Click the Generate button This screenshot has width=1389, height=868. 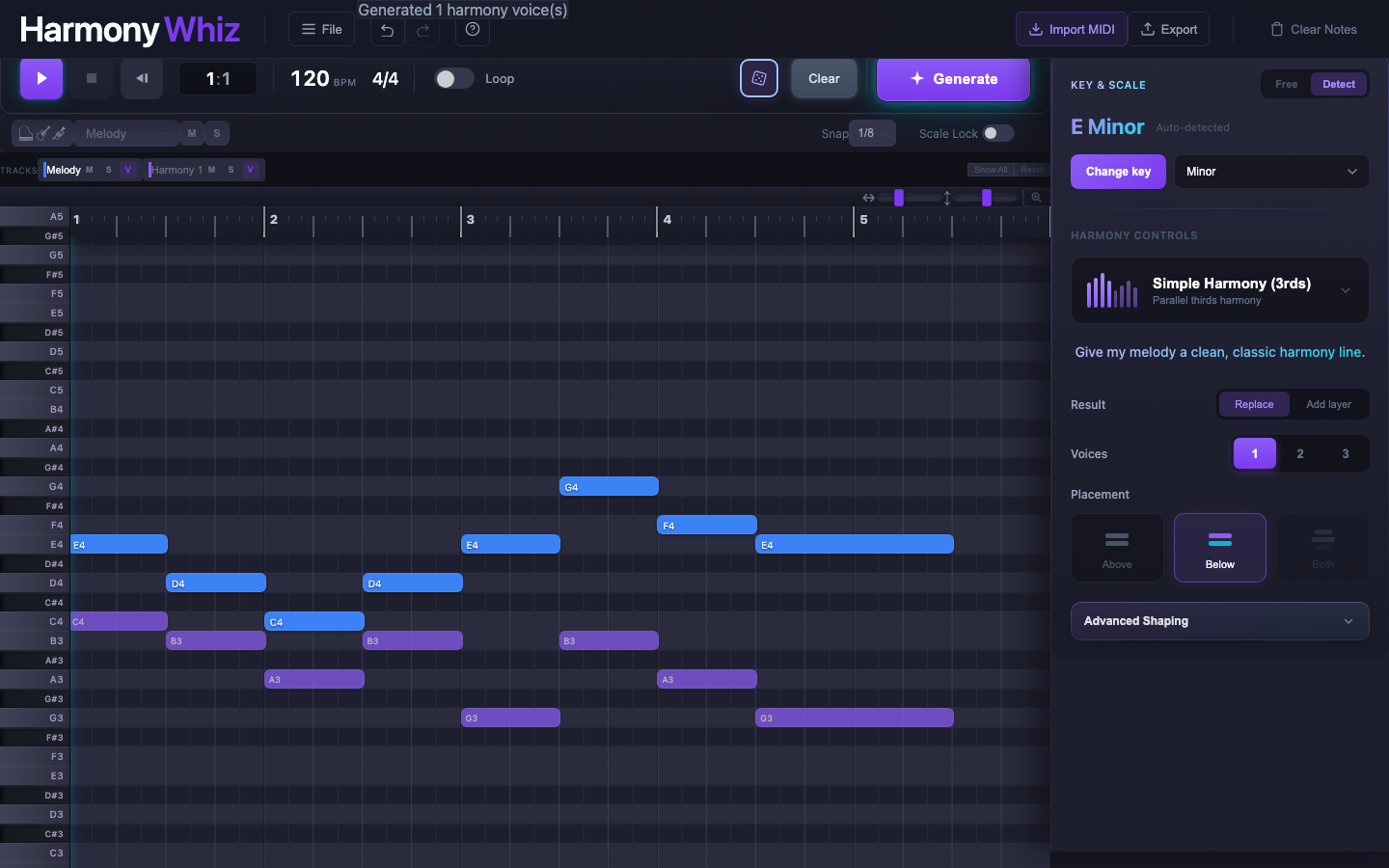point(953,79)
